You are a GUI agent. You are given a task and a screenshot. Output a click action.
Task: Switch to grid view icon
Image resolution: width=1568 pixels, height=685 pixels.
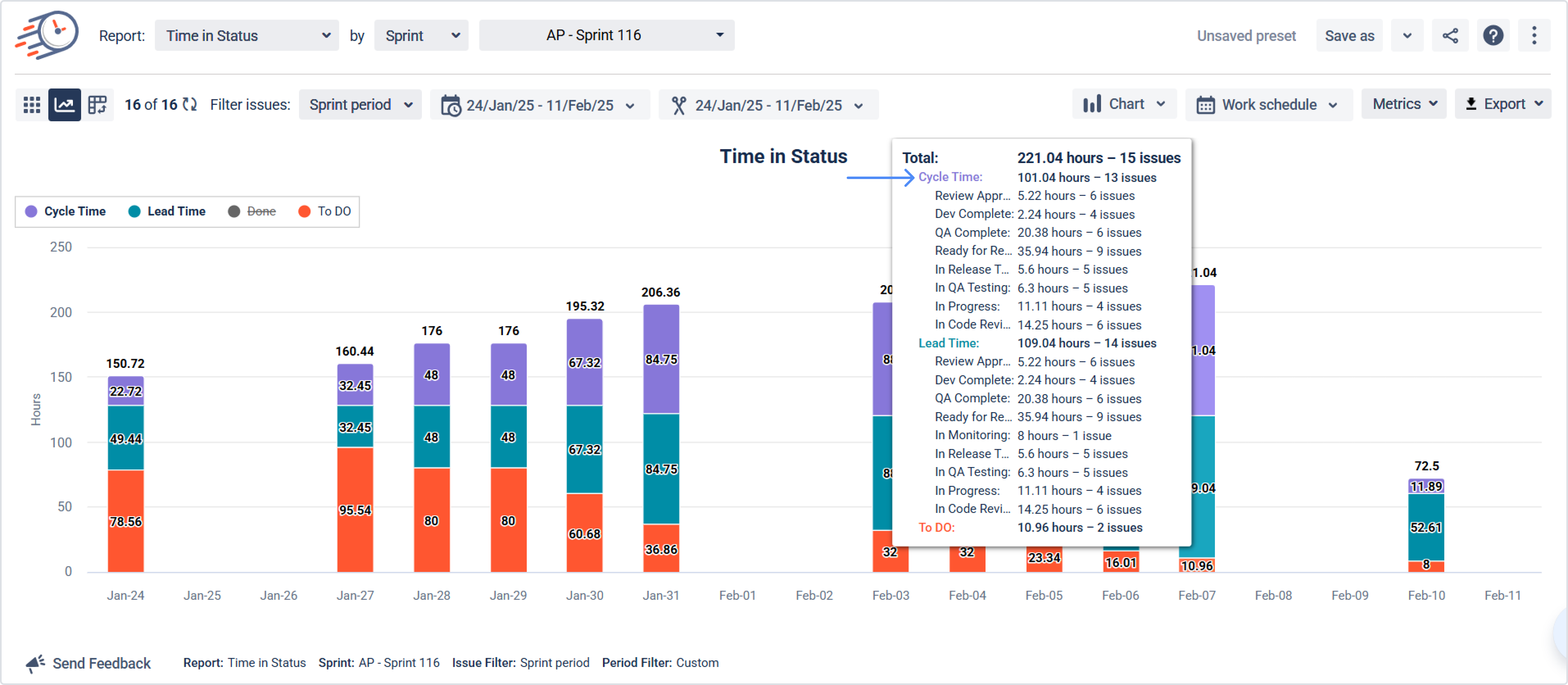pos(32,105)
